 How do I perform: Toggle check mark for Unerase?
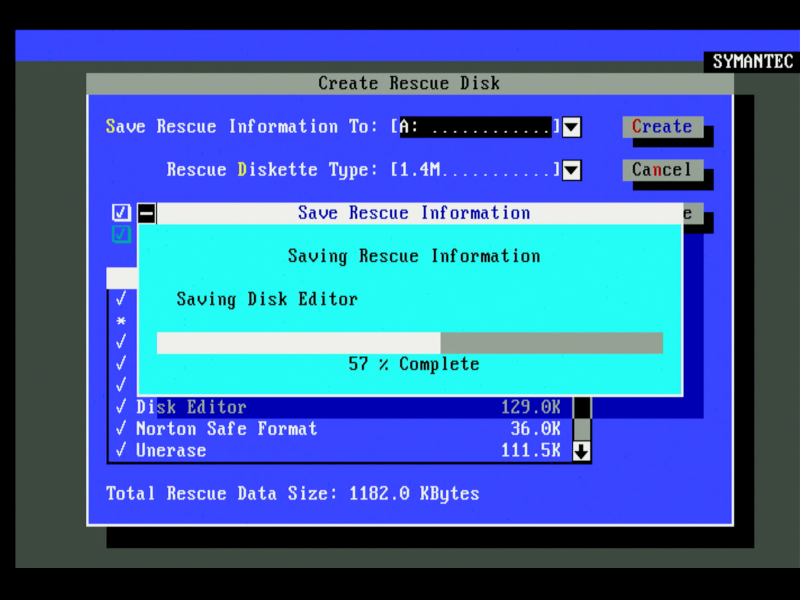[x=121, y=449]
